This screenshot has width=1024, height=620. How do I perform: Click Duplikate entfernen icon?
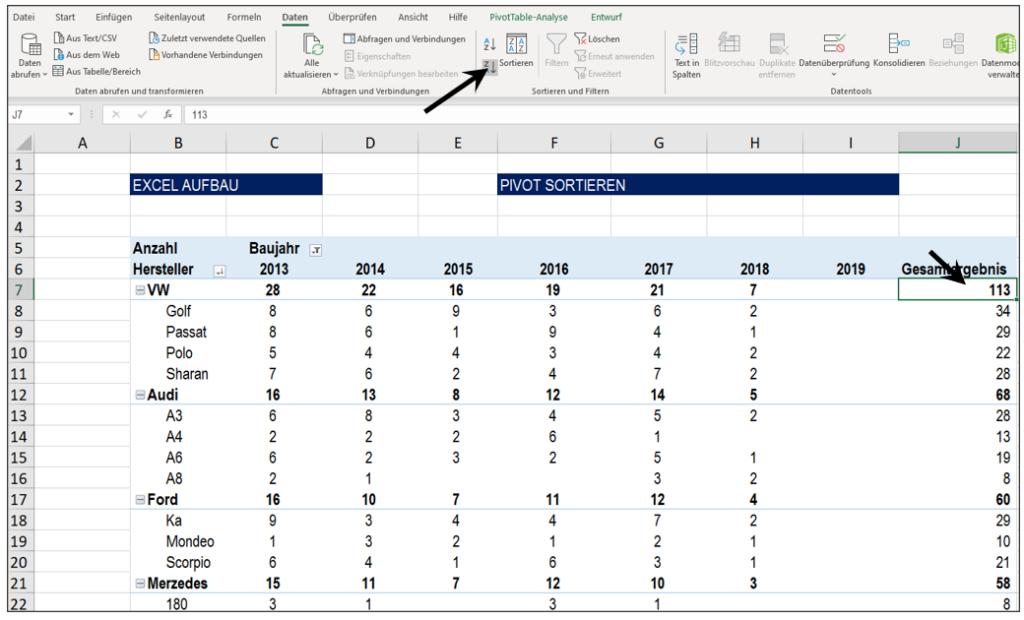point(777,44)
